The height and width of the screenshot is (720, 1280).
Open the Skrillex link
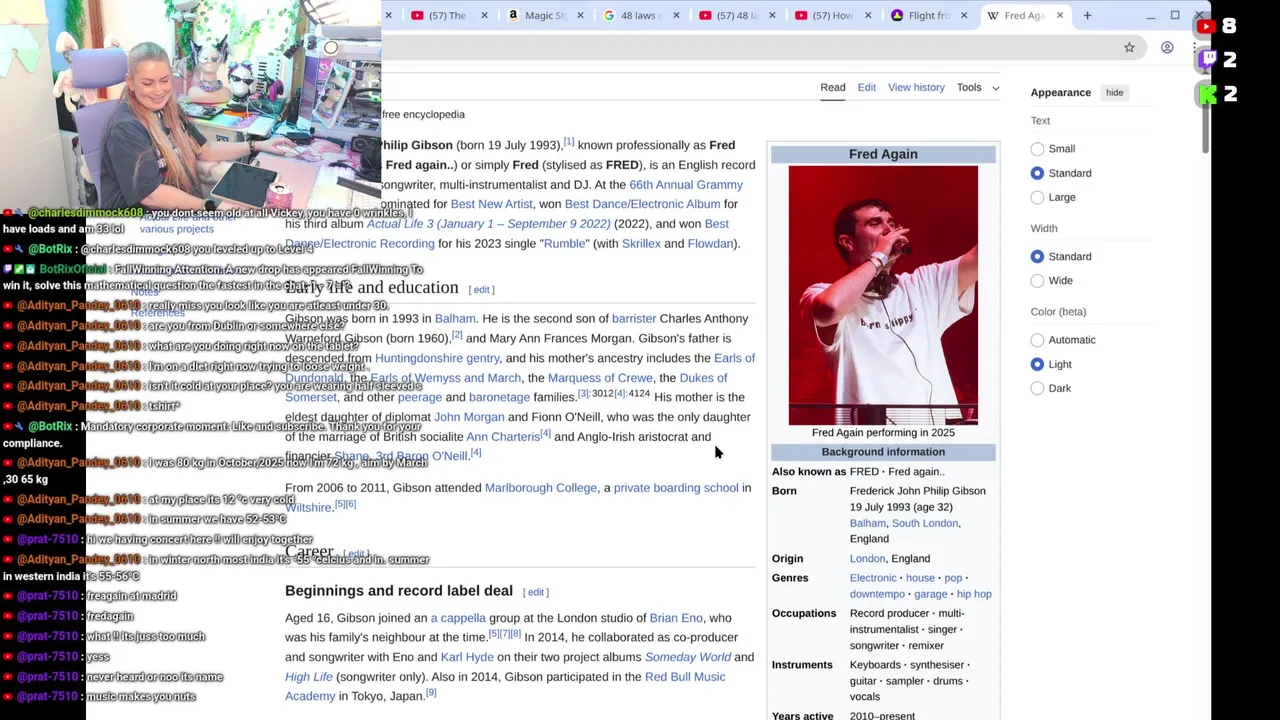(x=641, y=243)
